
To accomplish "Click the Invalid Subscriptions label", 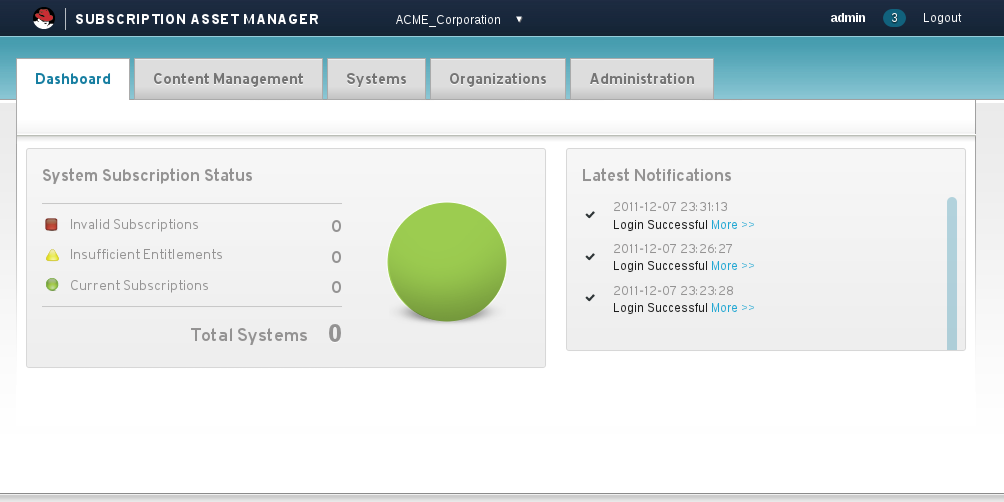I will click(x=134, y=225).
